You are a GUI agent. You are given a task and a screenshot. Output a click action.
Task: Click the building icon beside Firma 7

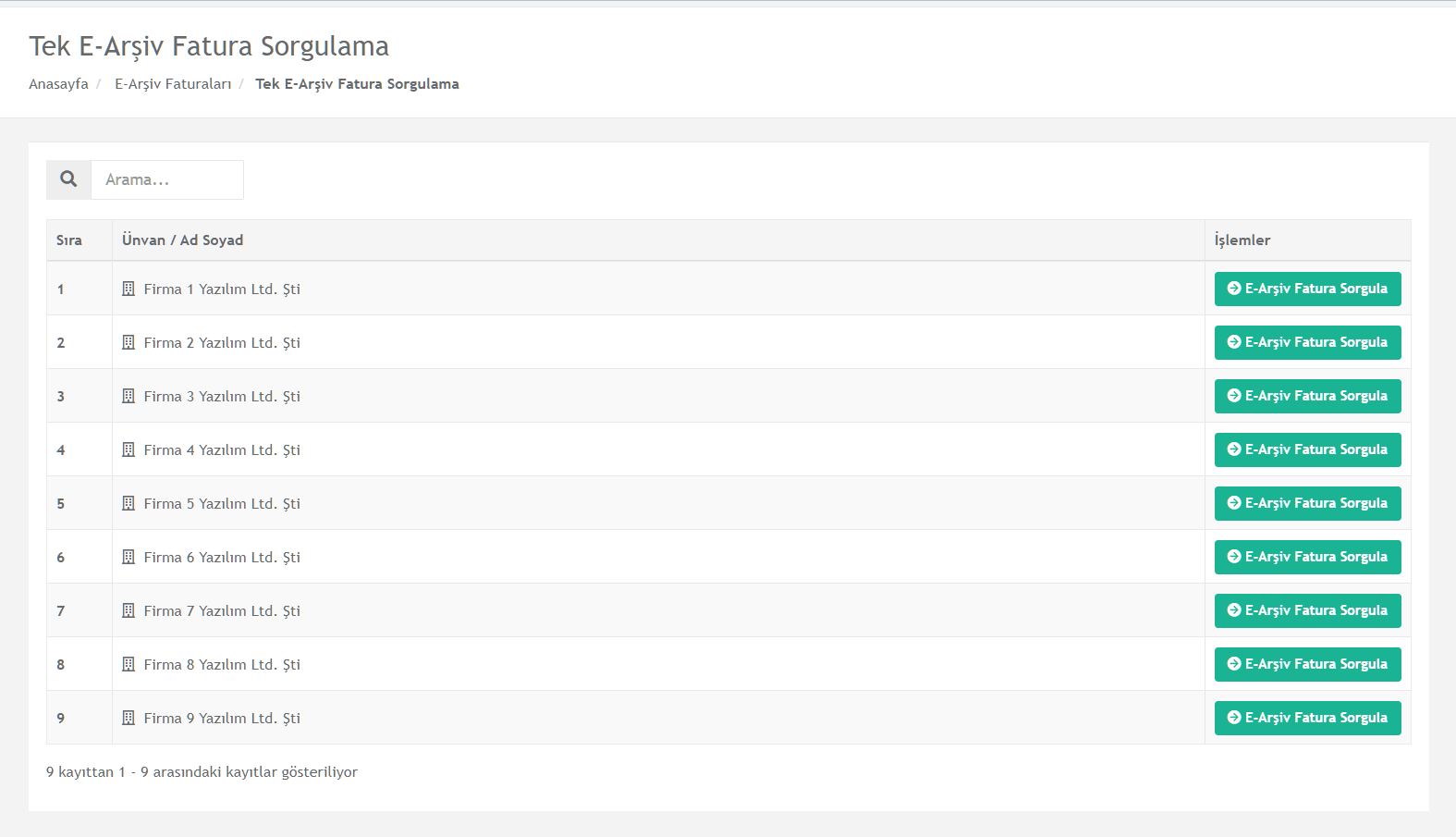click(128, 610)
